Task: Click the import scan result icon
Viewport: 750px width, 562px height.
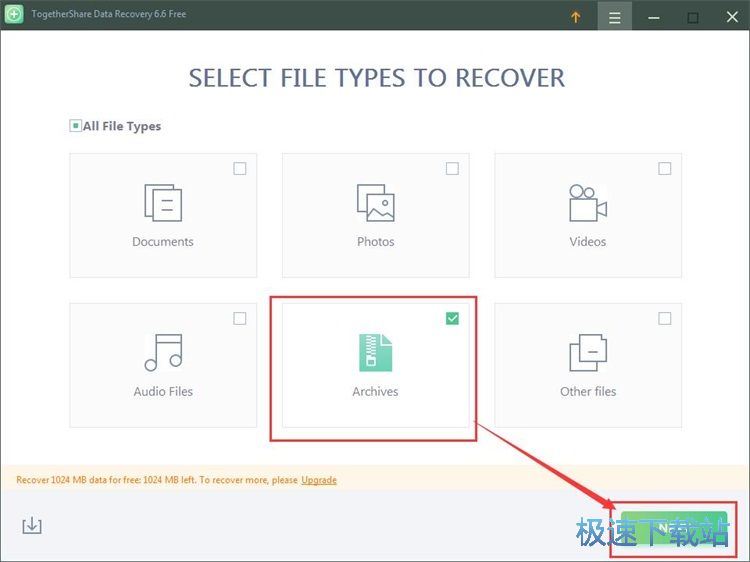Action: pyautogui.click(x=32, y=526)
